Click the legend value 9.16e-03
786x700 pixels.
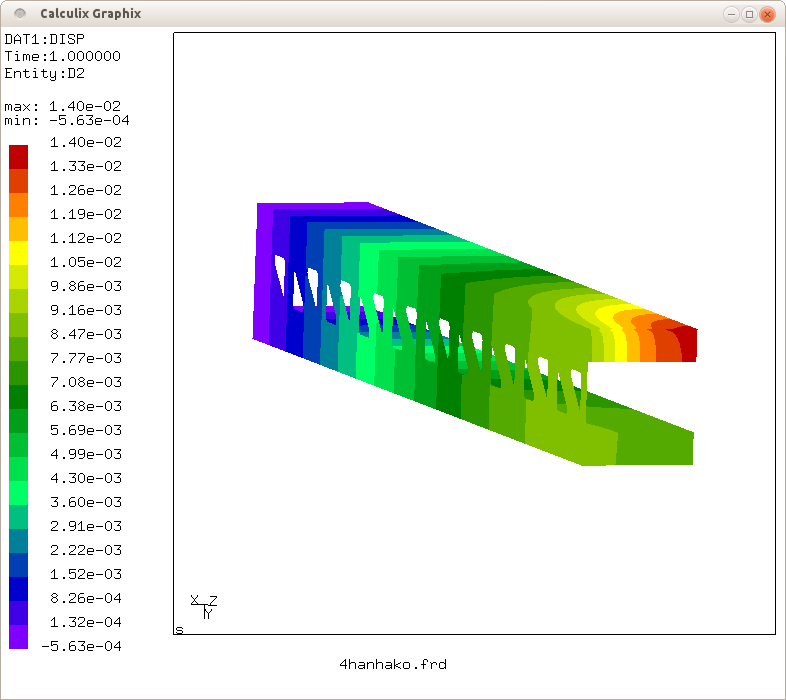pos(86,310)
